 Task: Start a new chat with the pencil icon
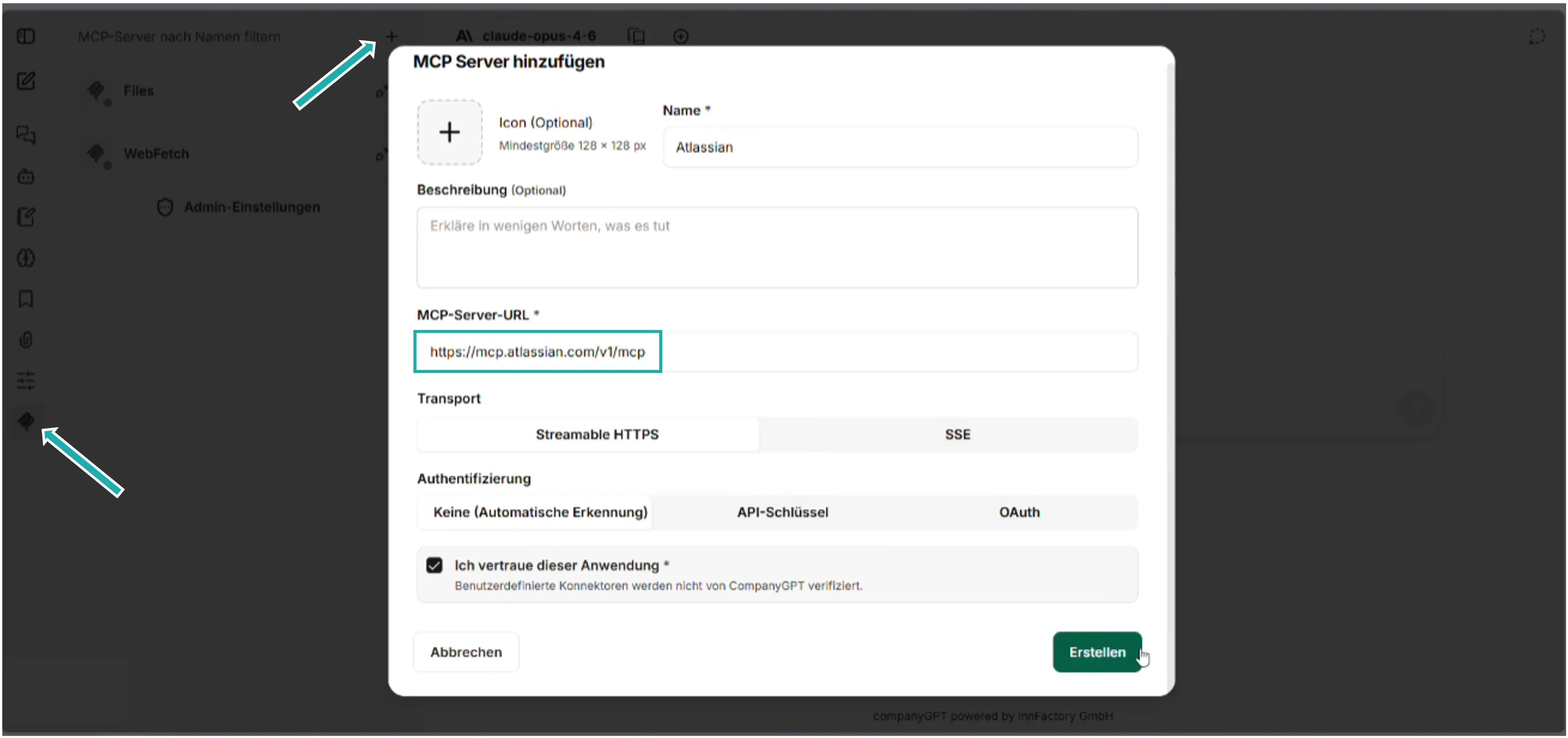click(x=26, y=81)
